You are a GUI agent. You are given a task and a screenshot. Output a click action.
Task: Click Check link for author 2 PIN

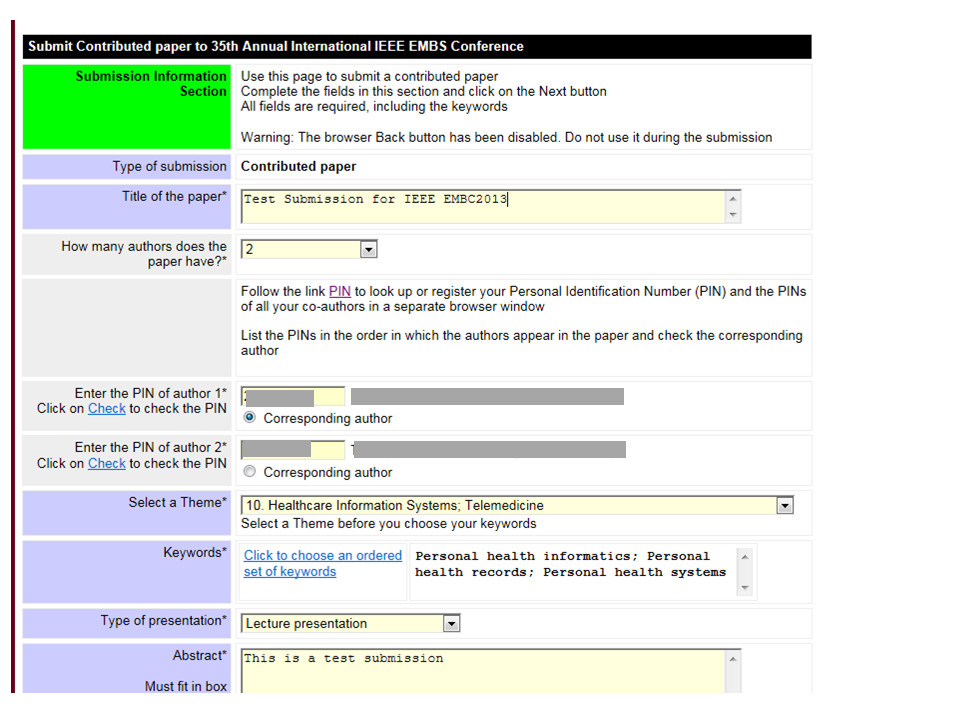tap(107, 463)
